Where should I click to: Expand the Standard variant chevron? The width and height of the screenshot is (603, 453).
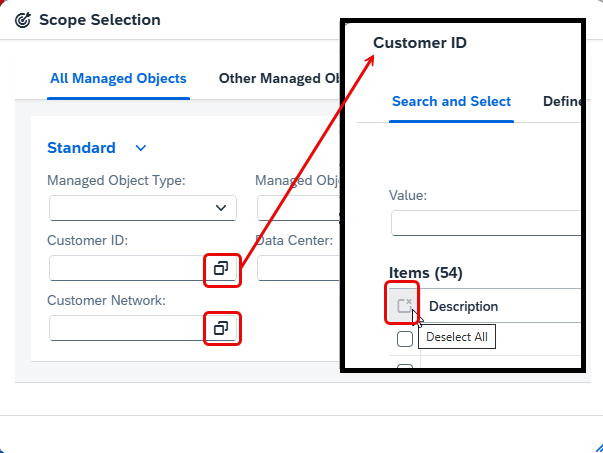coord(141,148)
